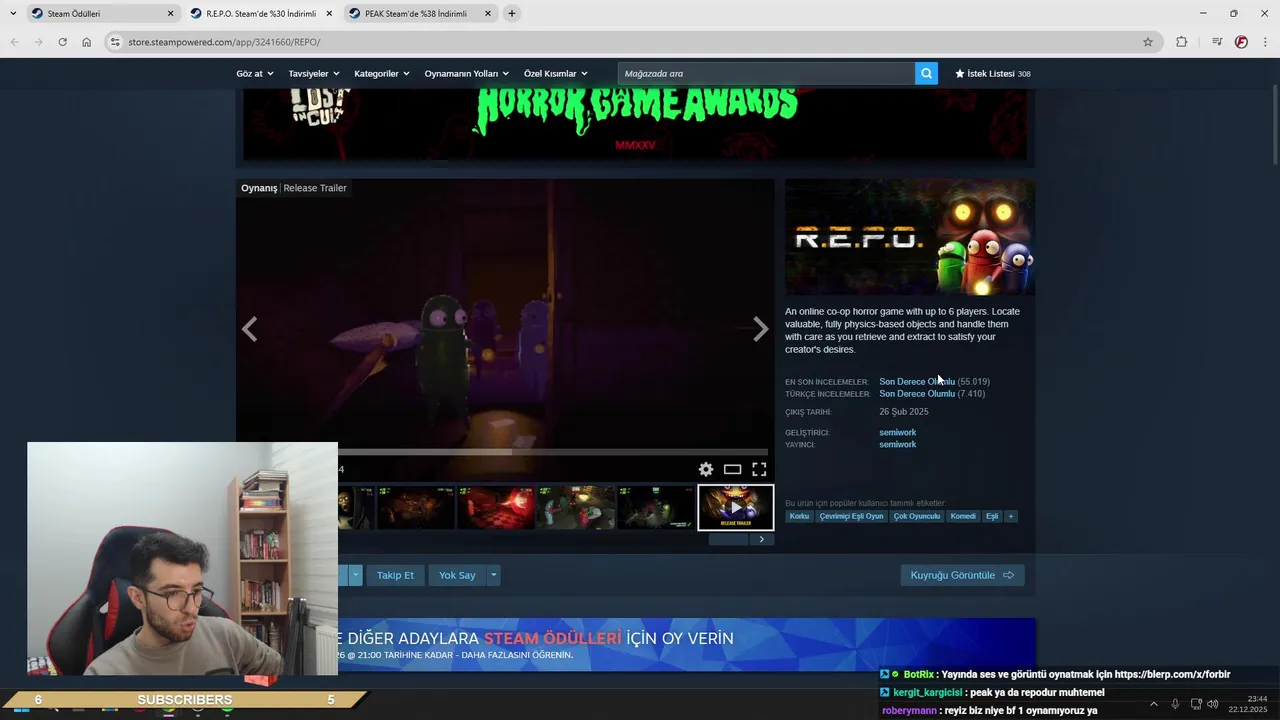
Task: Open the dropdown arrow beside Yok Say
Action: pyautogui.click(x=493, y=575)
